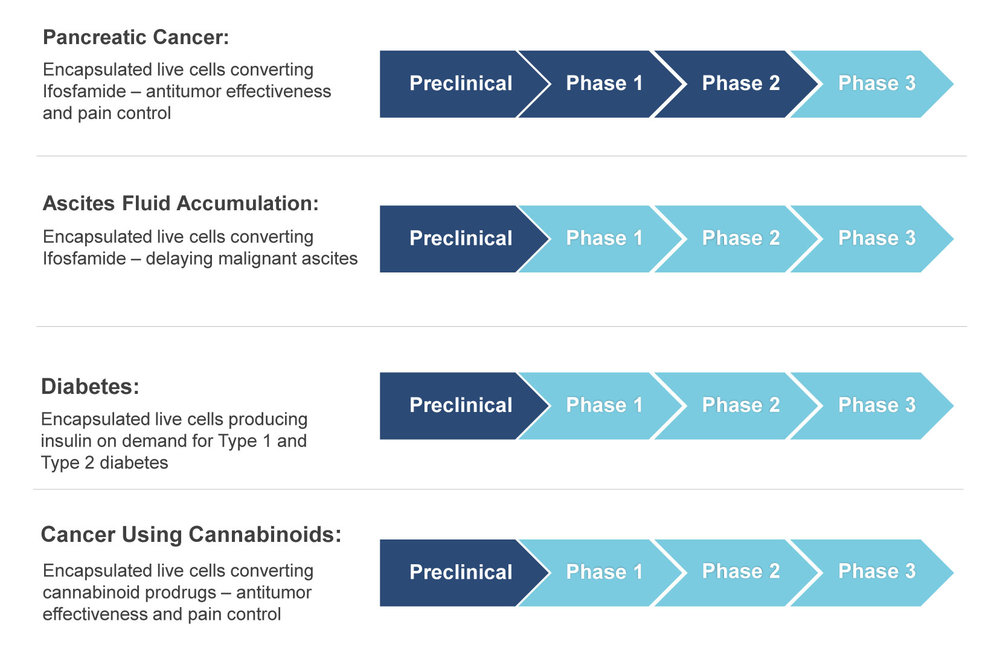1000x647 pixels.
Task: Select Phase 1 in Cancer Using Cannabinoids row
Action: (x=603, y=572)
